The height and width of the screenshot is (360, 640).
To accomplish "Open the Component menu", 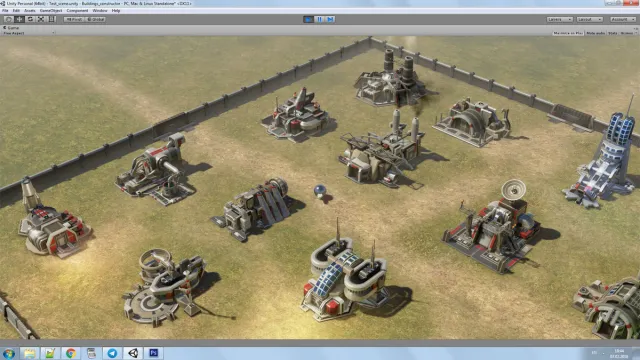I will coord(77,11).
